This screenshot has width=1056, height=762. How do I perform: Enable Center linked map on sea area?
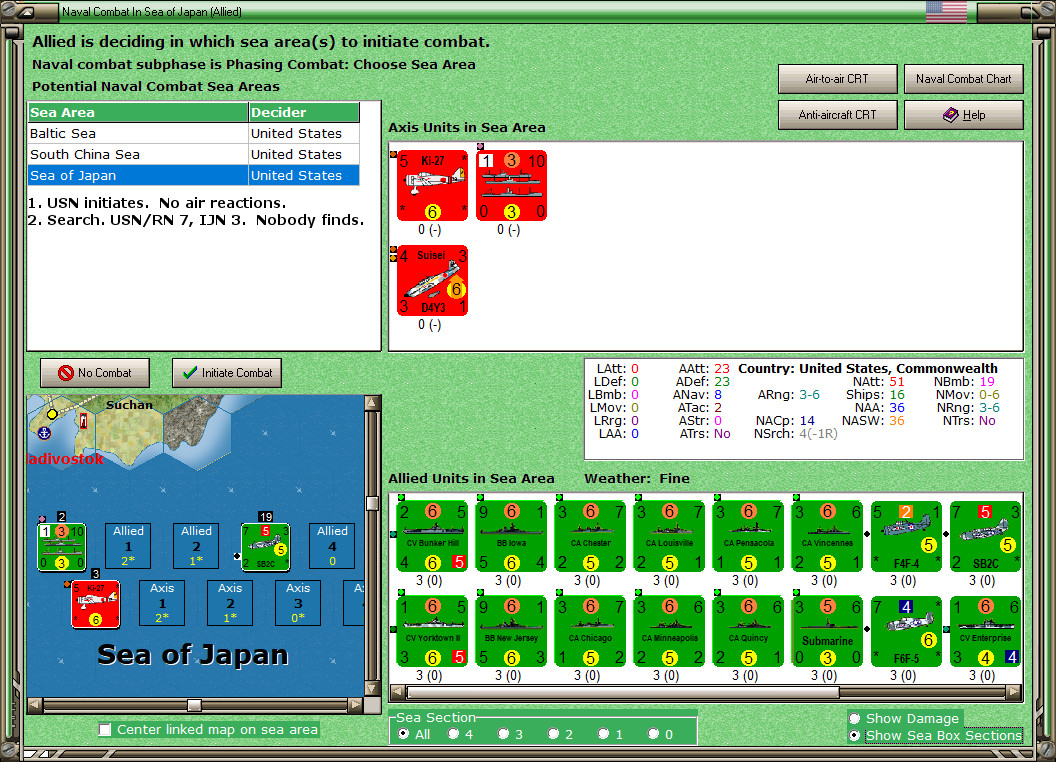[x=105, y=730]
